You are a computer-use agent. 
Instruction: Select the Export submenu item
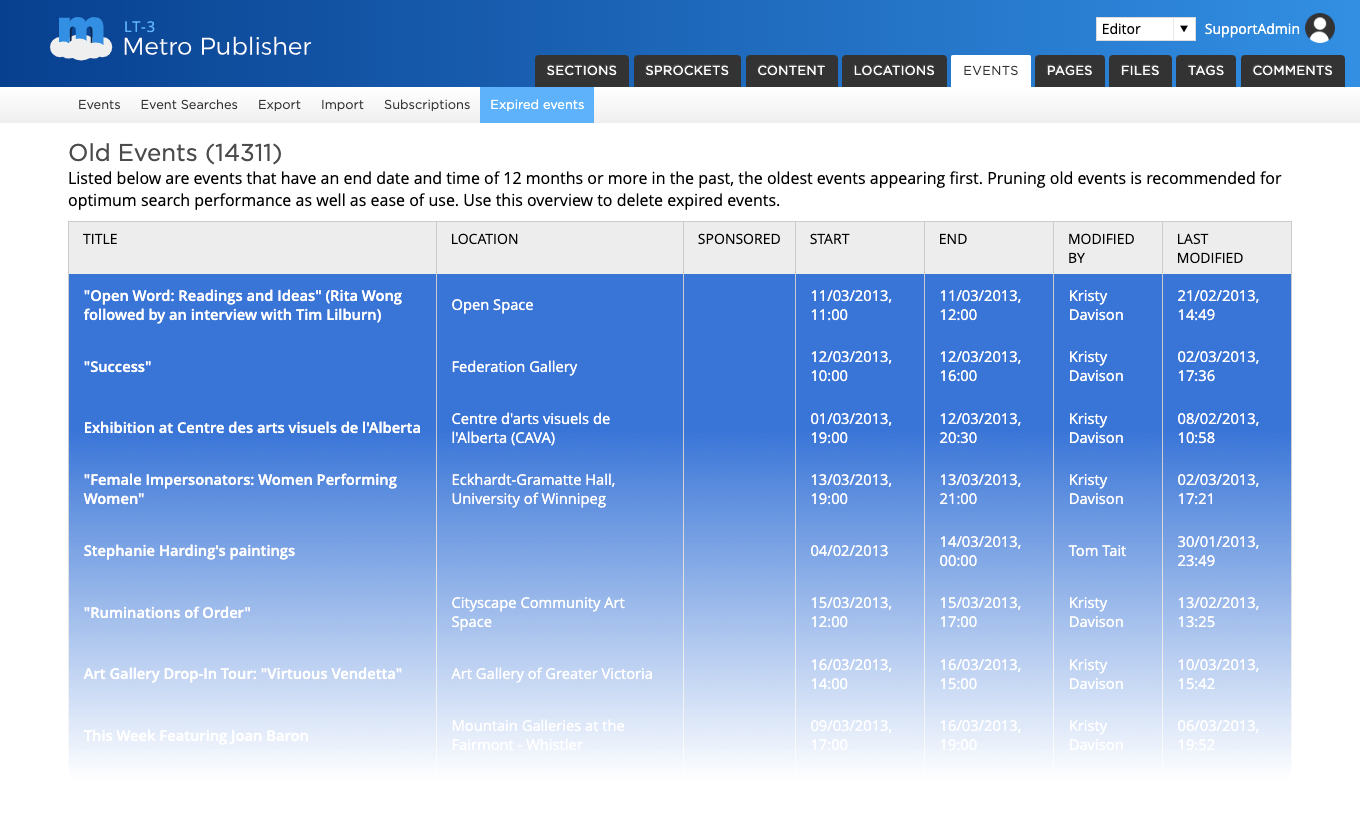pyautogui.click(x=279, y=105)
